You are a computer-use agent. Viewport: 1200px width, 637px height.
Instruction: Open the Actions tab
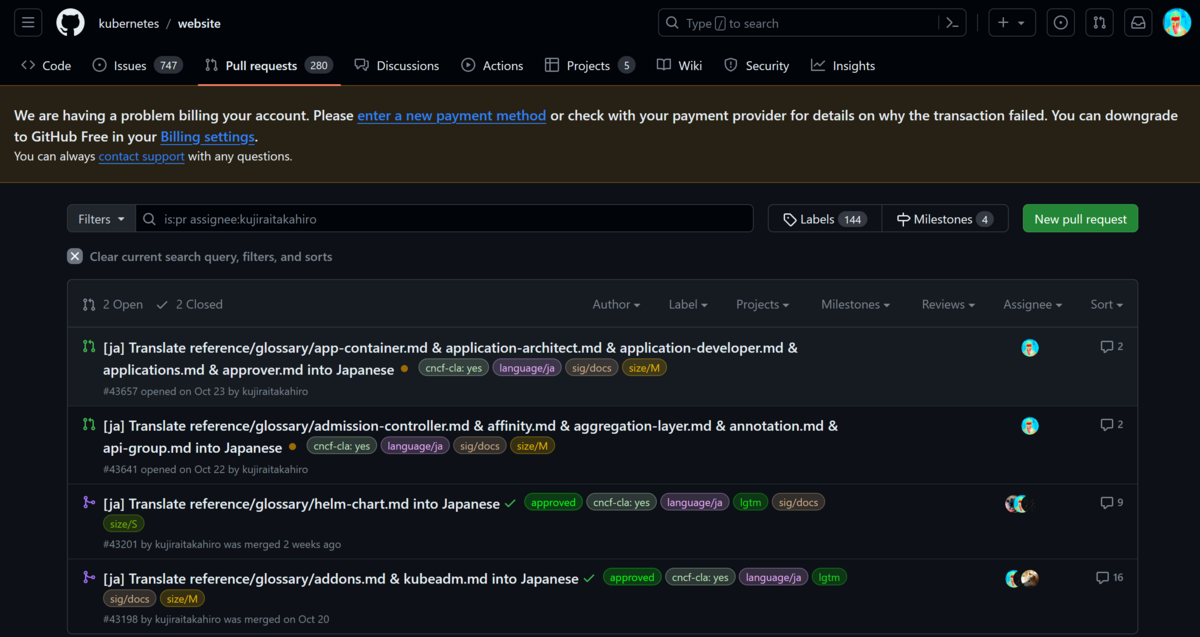click(x=492, y=65)
